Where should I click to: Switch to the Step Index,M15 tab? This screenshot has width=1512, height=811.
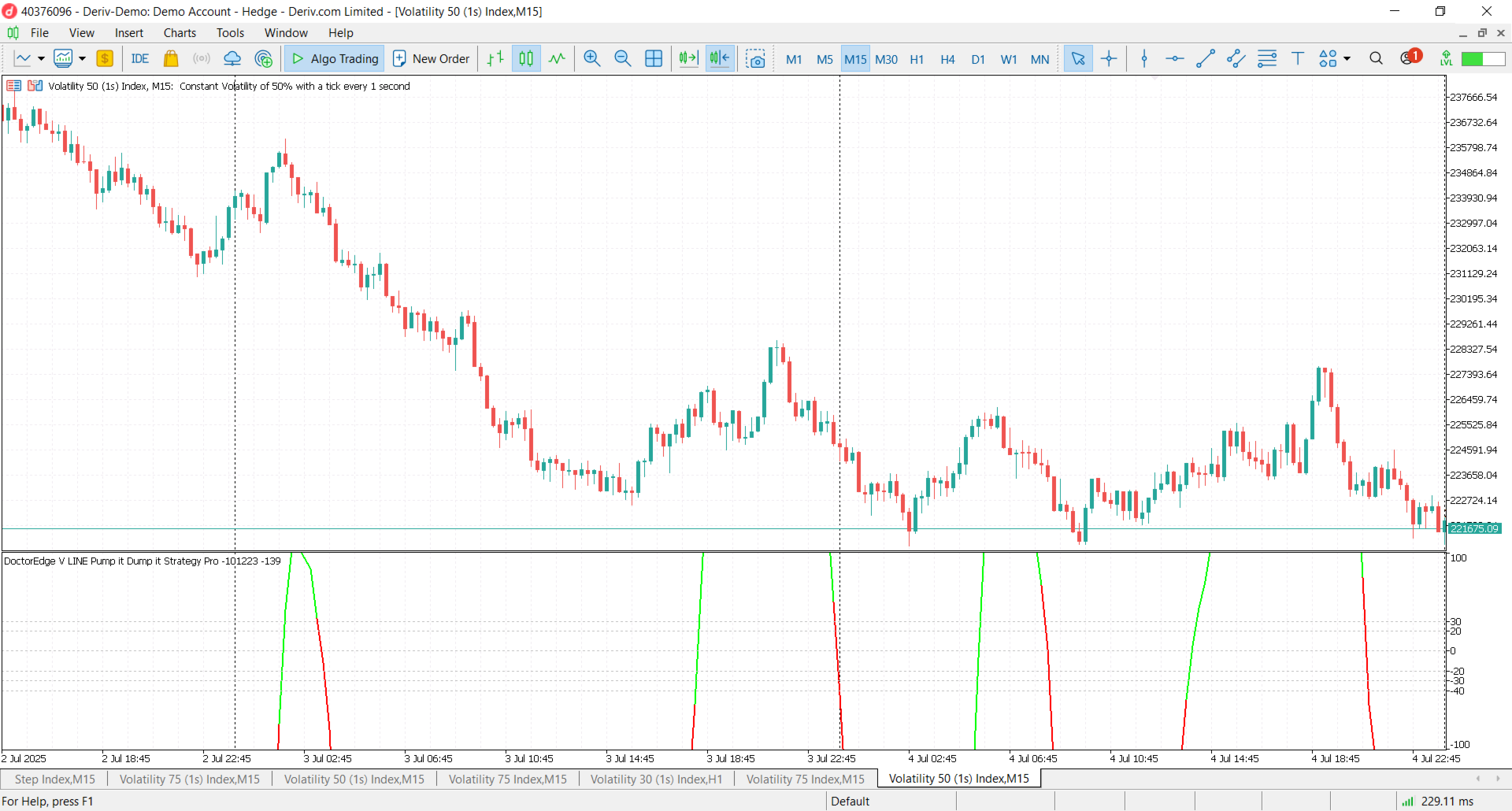pos(54,780)
